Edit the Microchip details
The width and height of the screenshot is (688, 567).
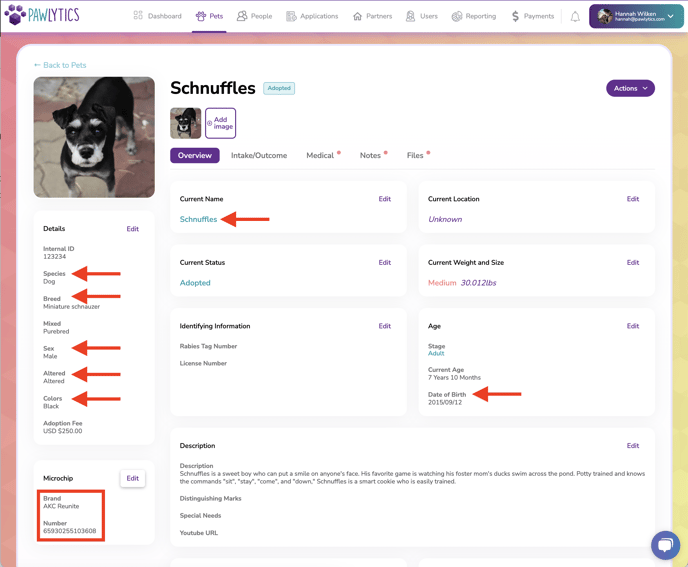[132, 478]
